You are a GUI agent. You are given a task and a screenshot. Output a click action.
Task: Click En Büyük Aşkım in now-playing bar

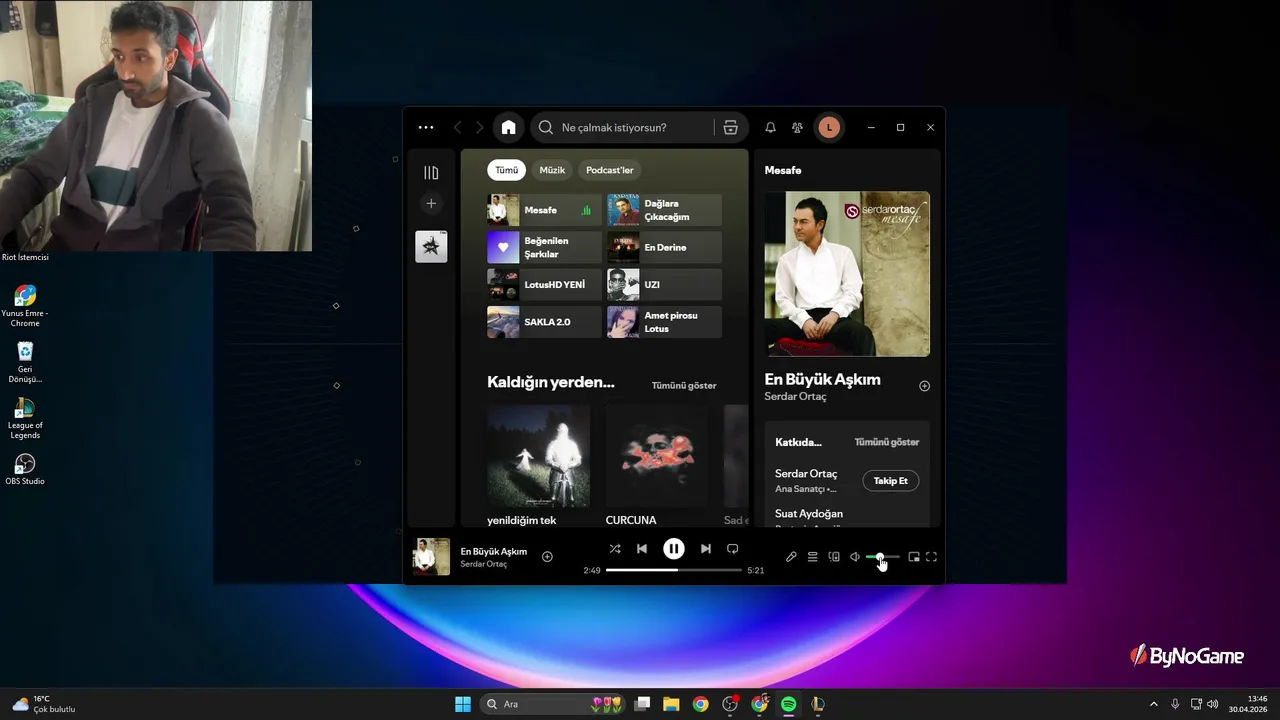(494, 551)
